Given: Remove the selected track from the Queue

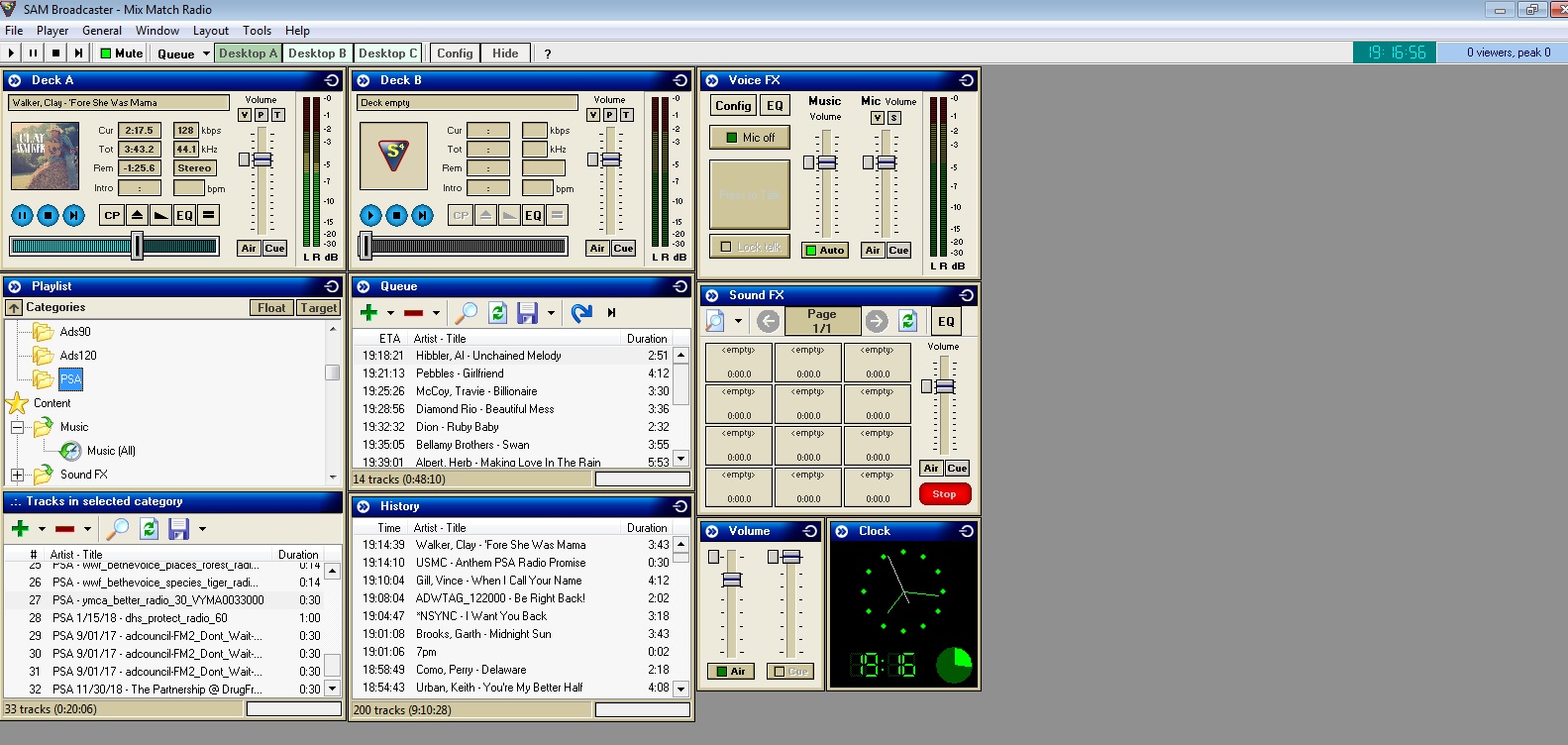Looking at the screenshot, I should 413,313.
